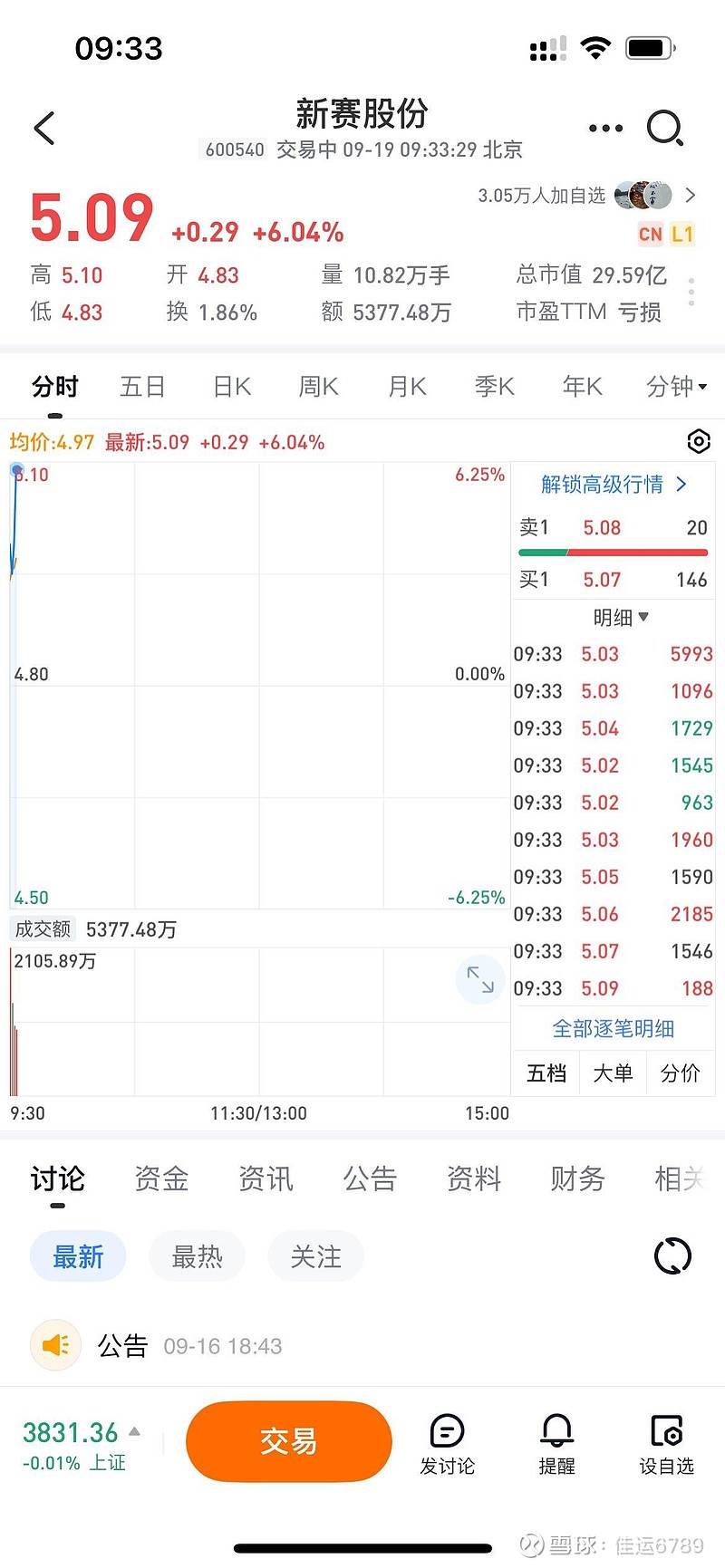725x1568 pixels.
Task: Open chart settings hexagon icon
Action: point(699,441)
